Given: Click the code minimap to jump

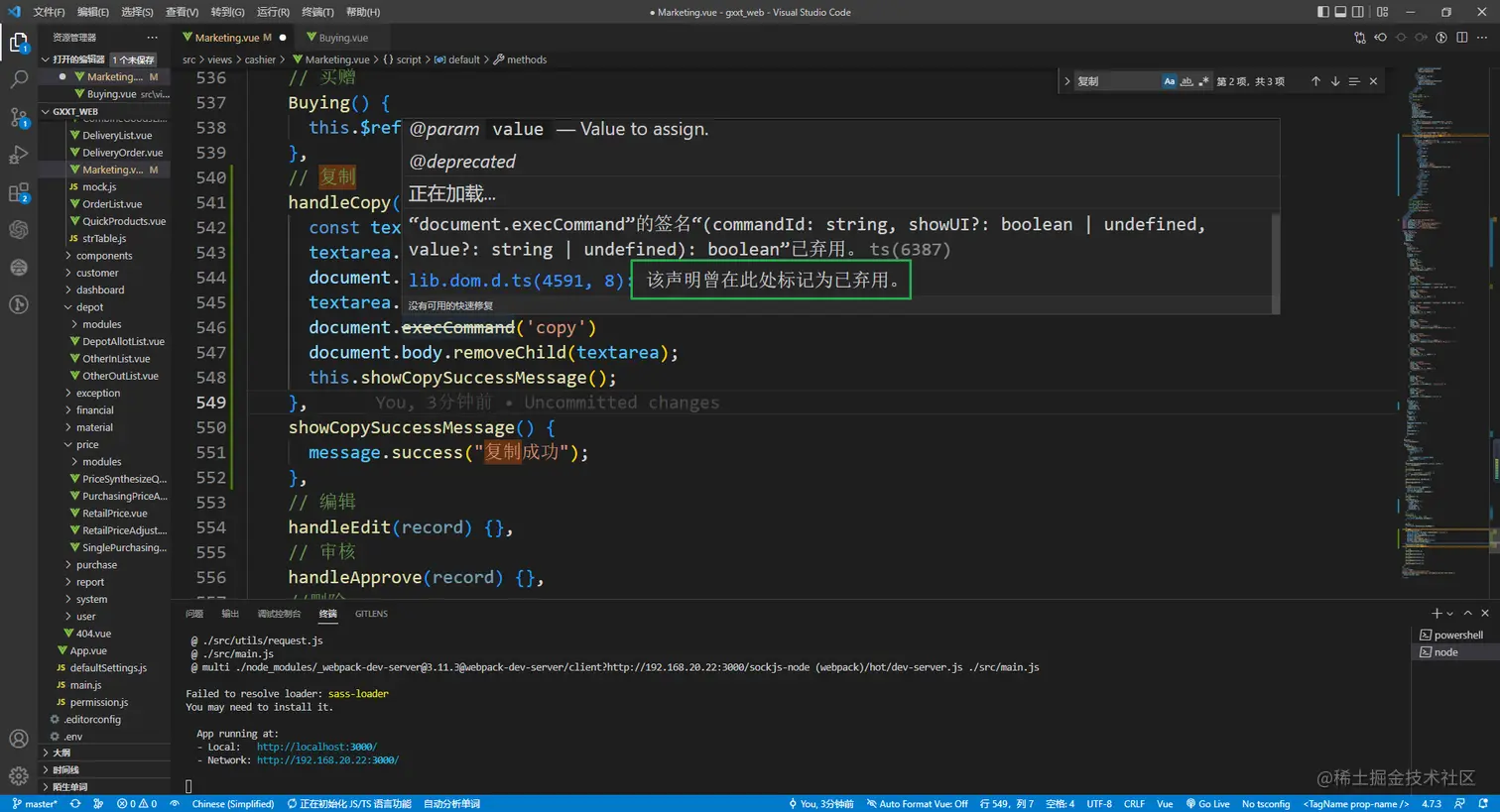Looking at the screenshot, I should pyautogui.click(x=1429, y=297).
